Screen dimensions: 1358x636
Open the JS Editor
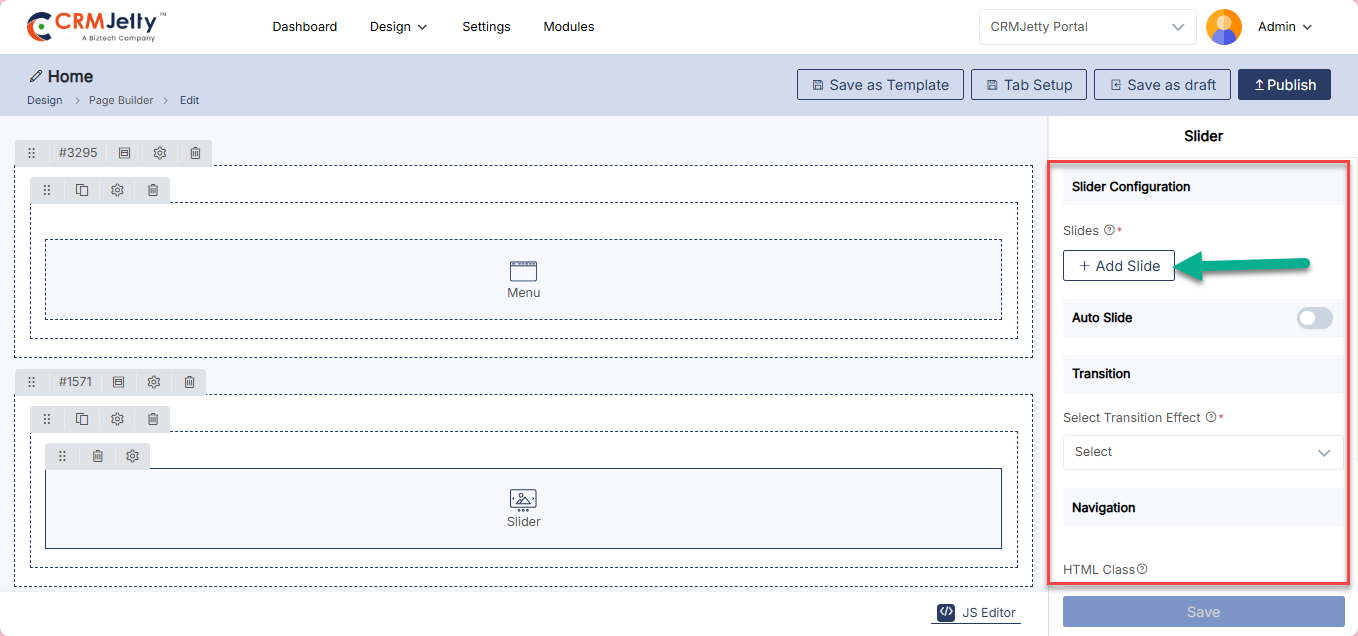click(x=977, y=613)
